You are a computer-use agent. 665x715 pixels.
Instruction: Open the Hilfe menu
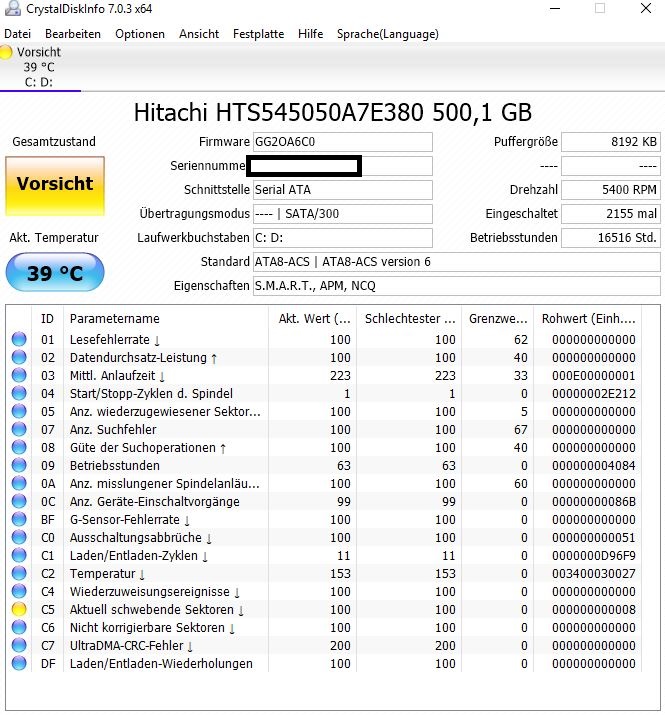pyautogui.click(x=310, y=34)
